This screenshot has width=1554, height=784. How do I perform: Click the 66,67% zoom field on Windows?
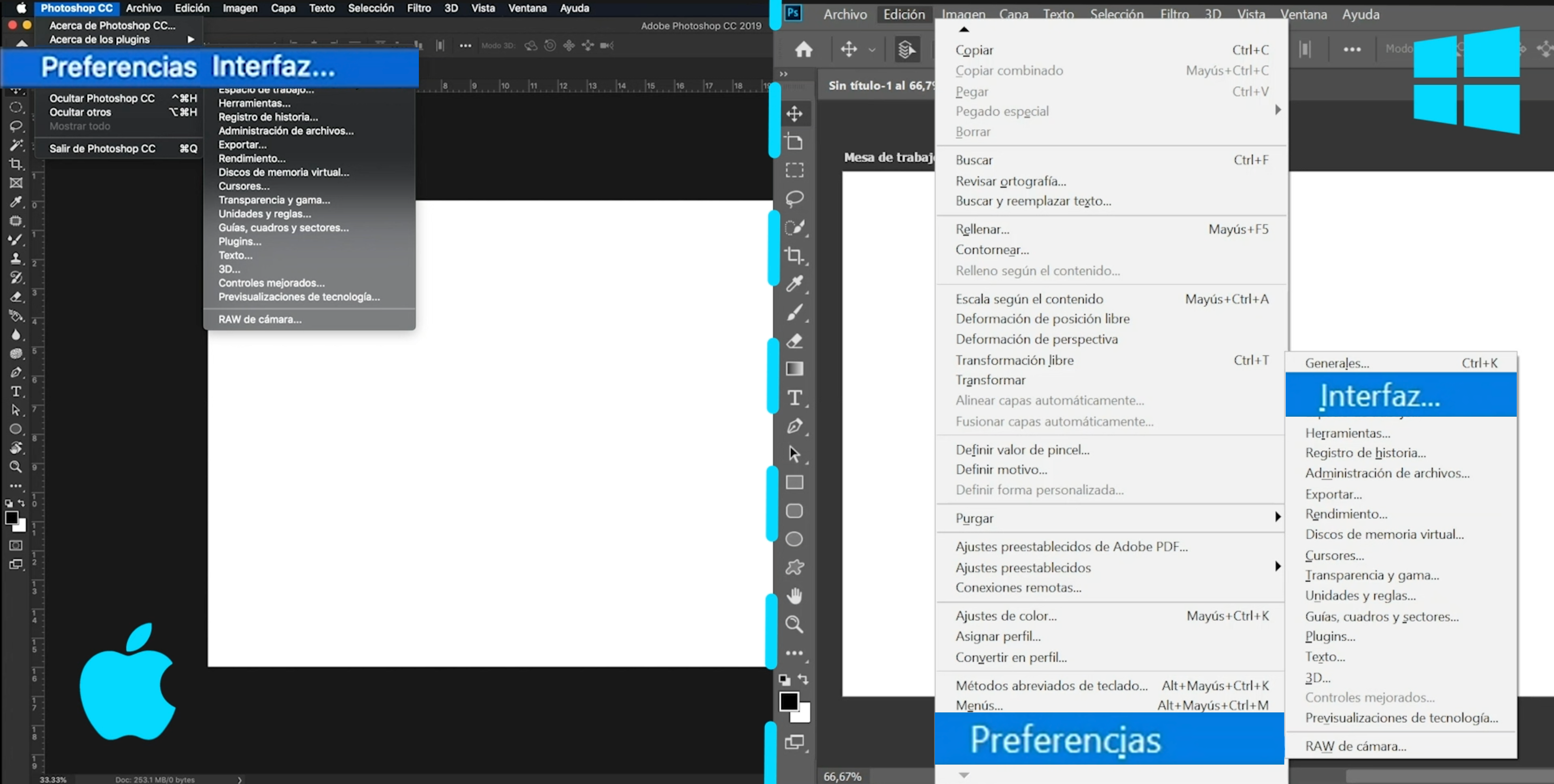tap(842, 776)
